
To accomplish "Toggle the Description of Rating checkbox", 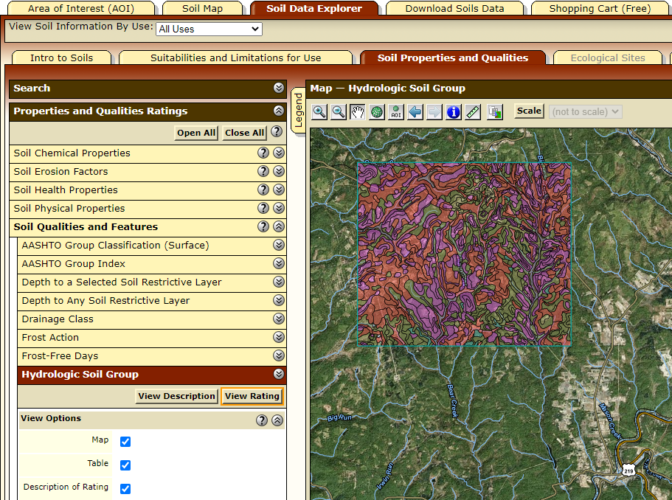I will (125, 488).
